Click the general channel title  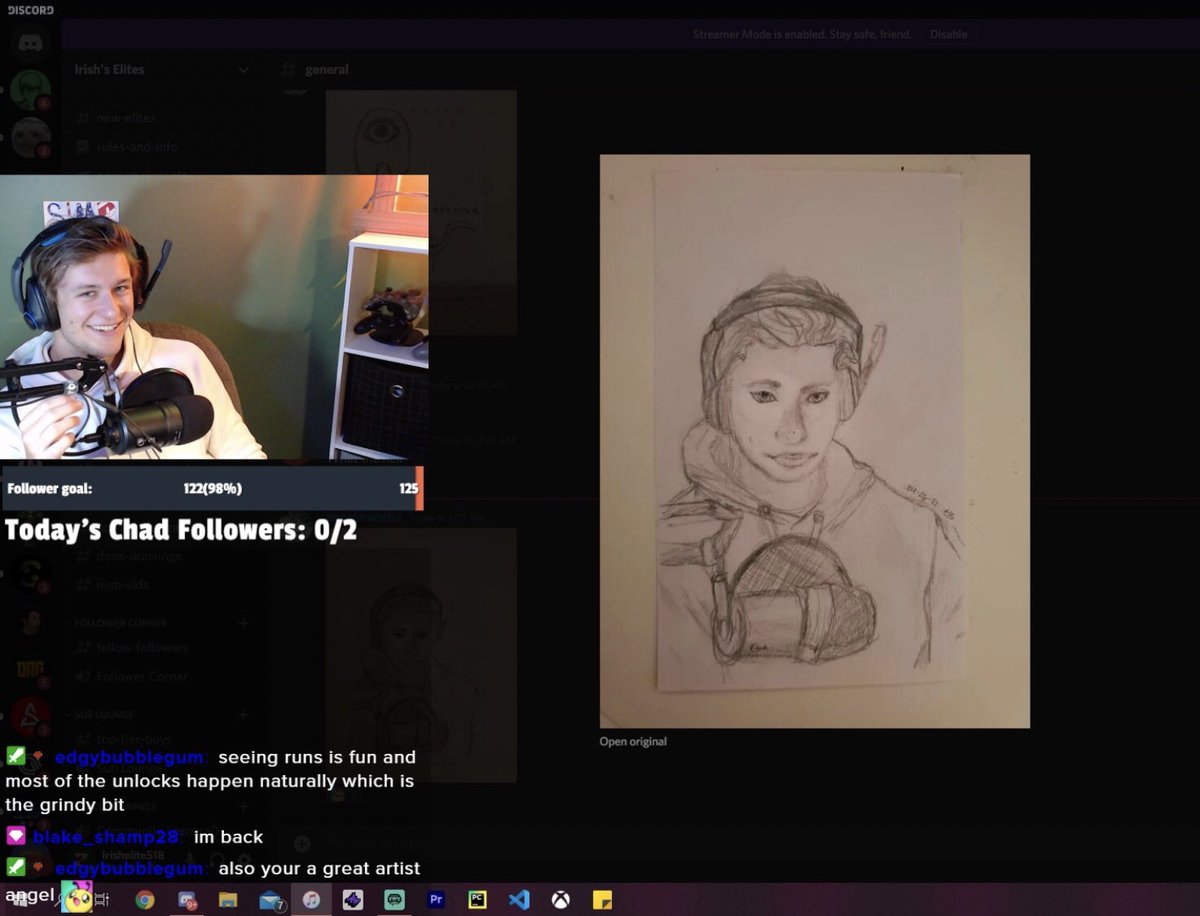tap(327, 70)
